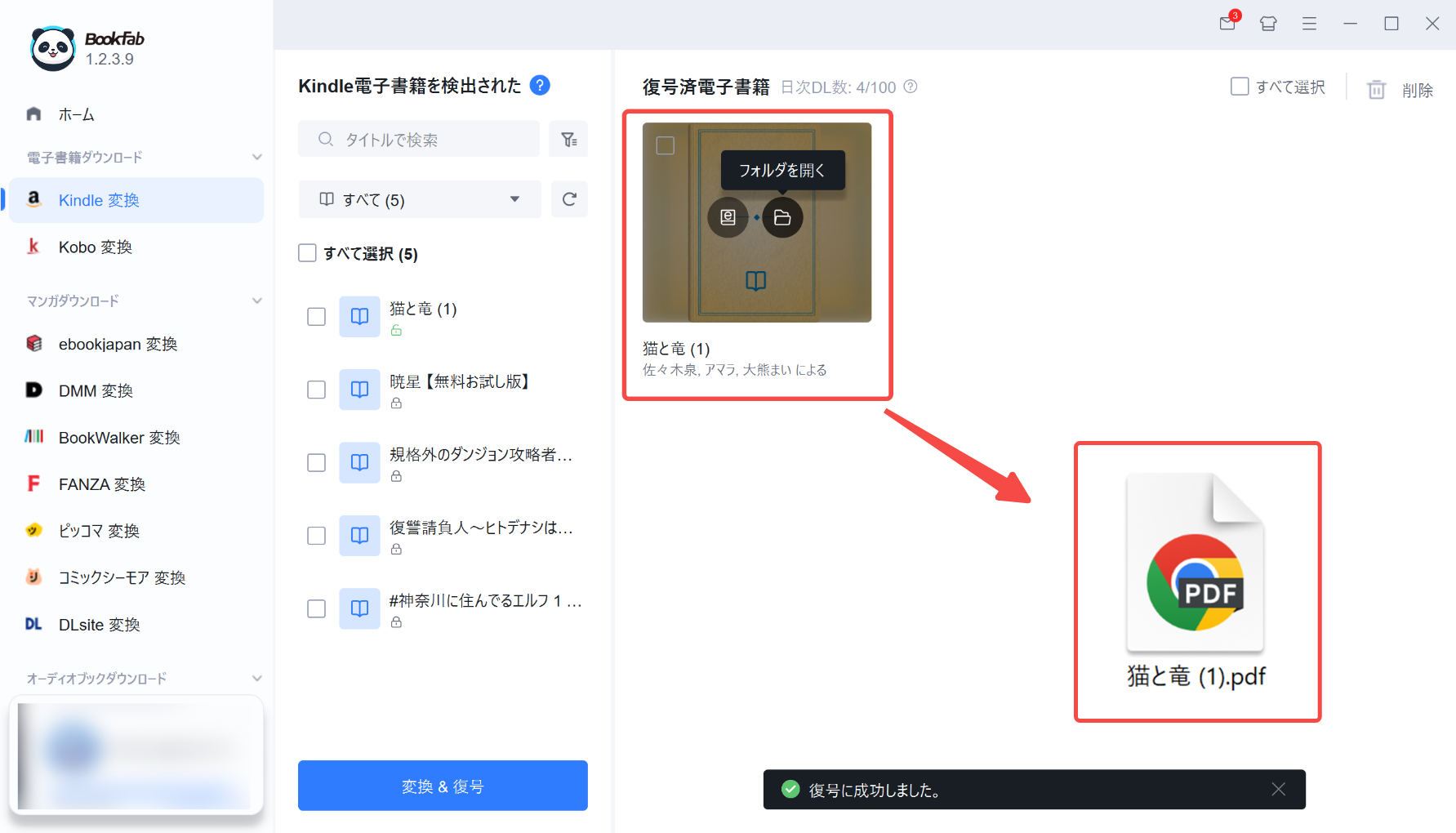1456x833 pixels.
Task: Click the 日次DL数: 4/100 counter
Action: pyautogui.click(x=839, y=87)
